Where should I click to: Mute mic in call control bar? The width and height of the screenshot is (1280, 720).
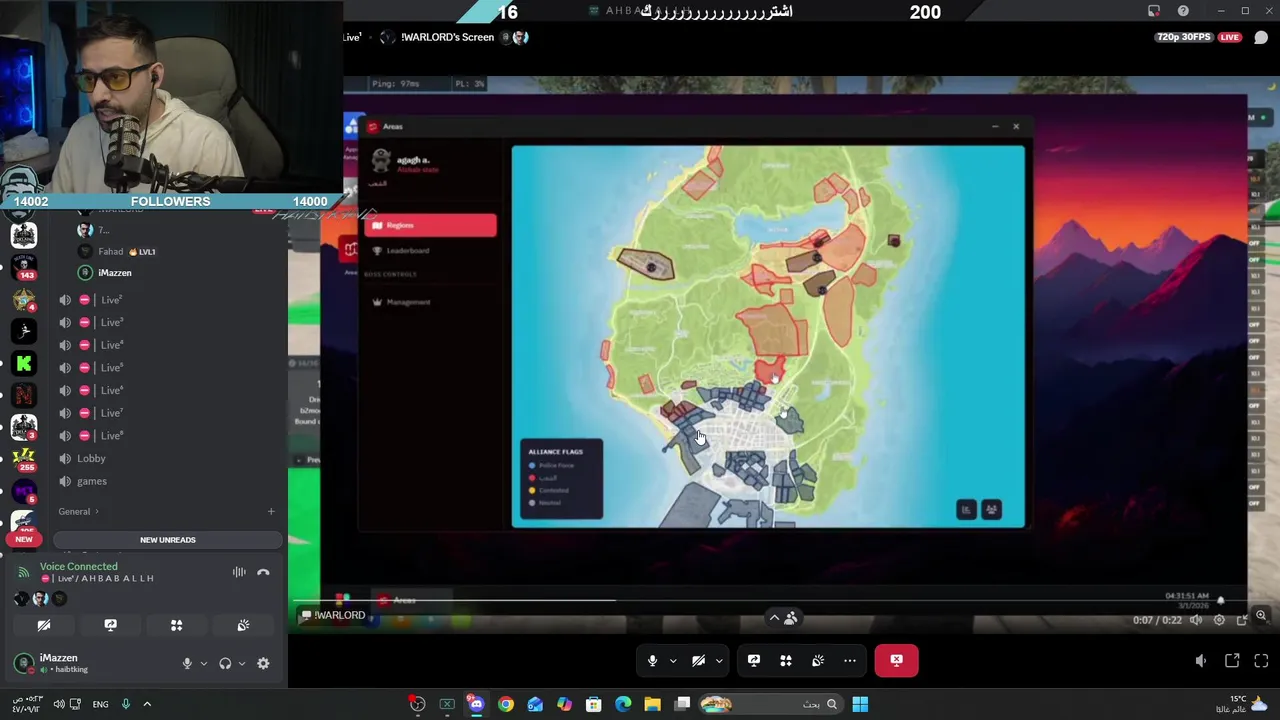[652, 660]
